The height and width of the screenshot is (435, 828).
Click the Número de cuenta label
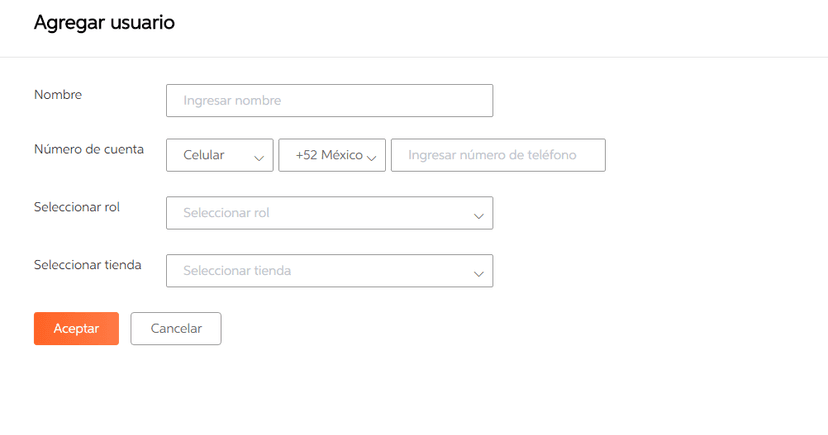tap(89, 150)
